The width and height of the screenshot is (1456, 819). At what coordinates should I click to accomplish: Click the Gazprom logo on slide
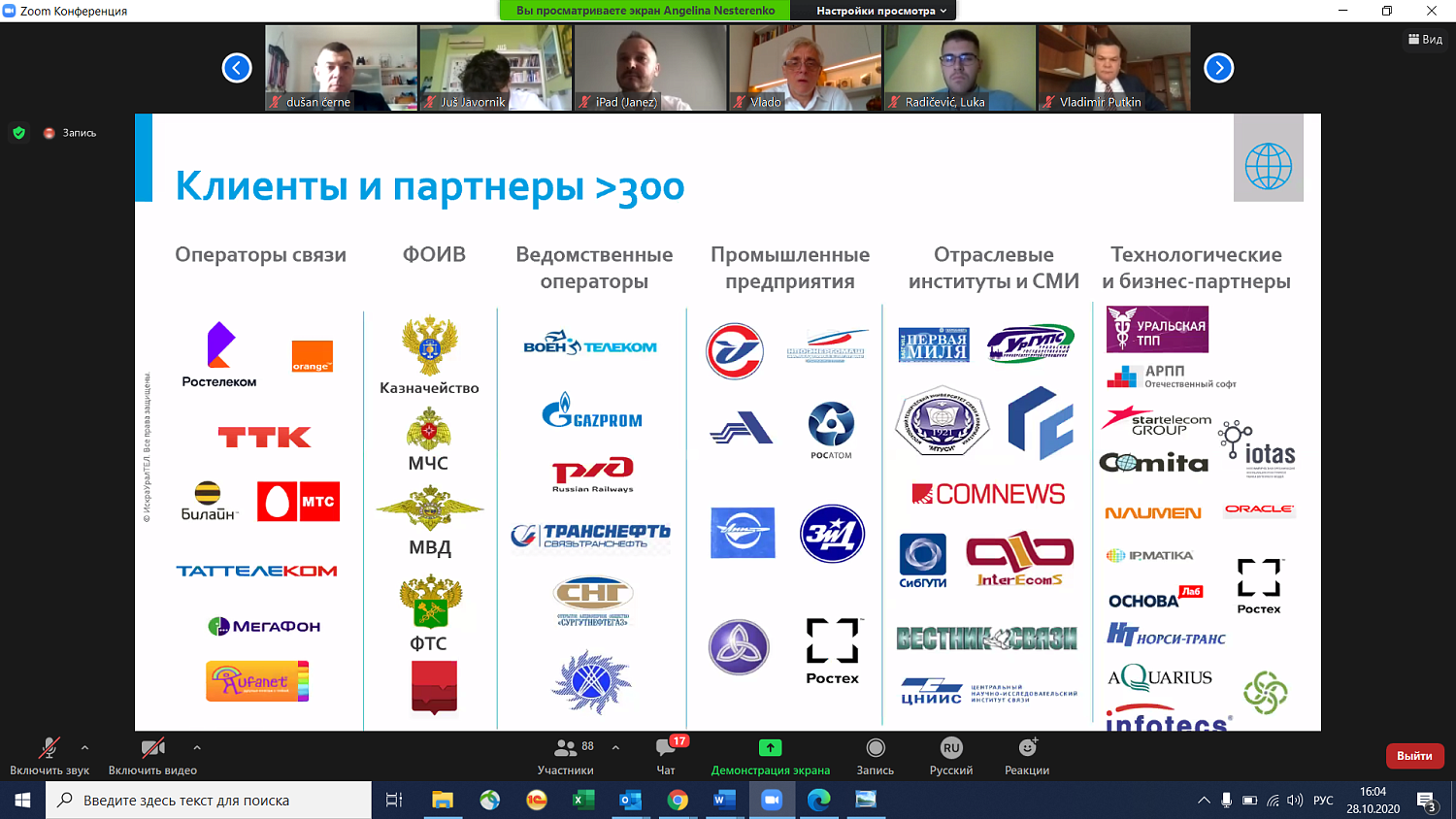pos(592,410)
